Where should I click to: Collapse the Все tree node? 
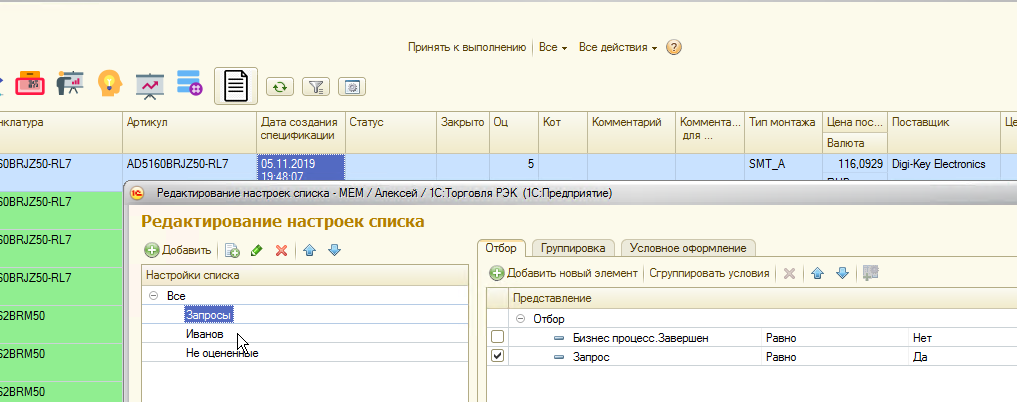[x=153, y=296]
